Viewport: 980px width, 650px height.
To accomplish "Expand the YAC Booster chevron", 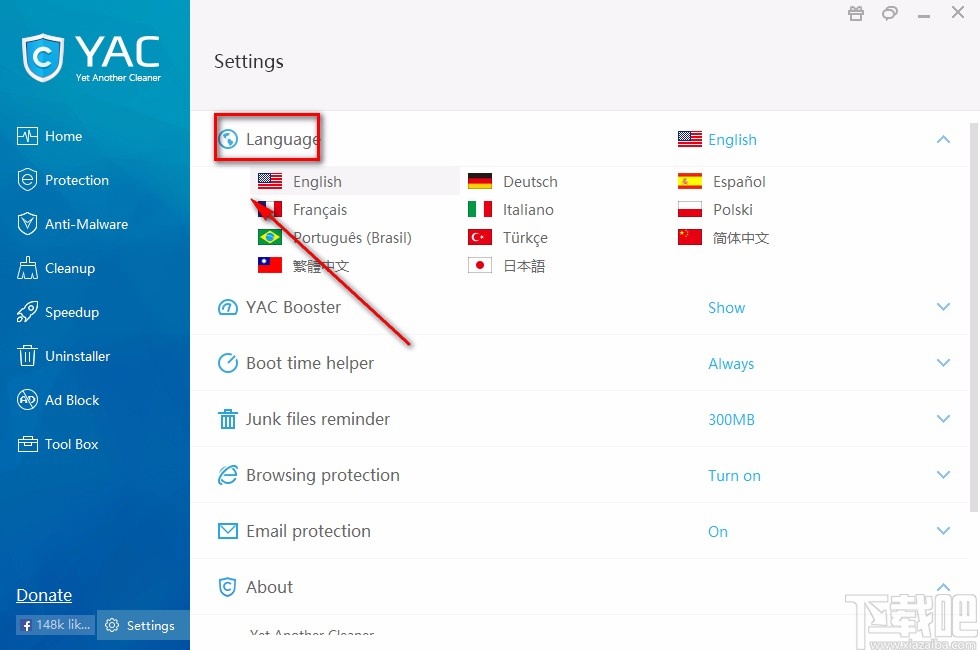I will (943, 307).
